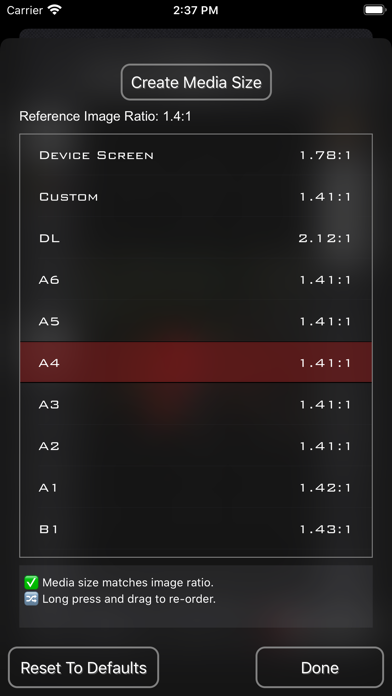Pick A1 with 1.42:1 ratio
This screenshot has height=696, width=392.
196,487
